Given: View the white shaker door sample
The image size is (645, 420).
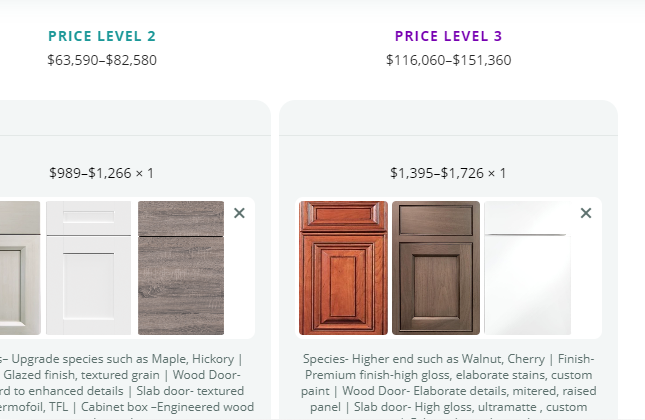Looking at the screenshot, I should tap(88, 268).
